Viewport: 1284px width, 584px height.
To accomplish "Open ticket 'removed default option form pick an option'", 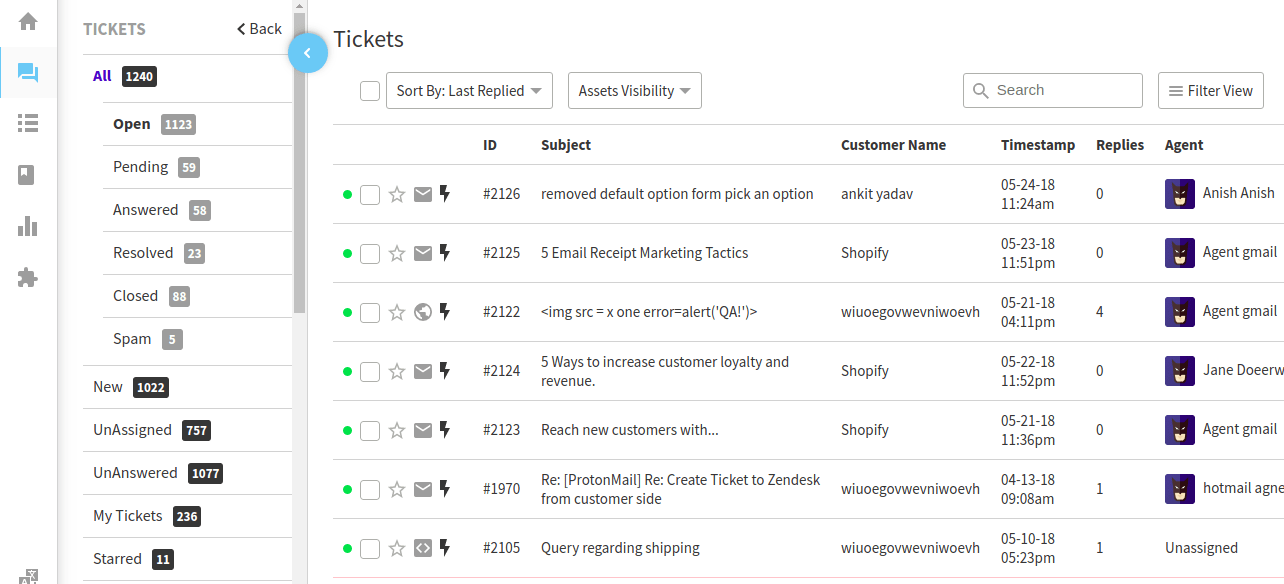I will (x=677, y=194).
